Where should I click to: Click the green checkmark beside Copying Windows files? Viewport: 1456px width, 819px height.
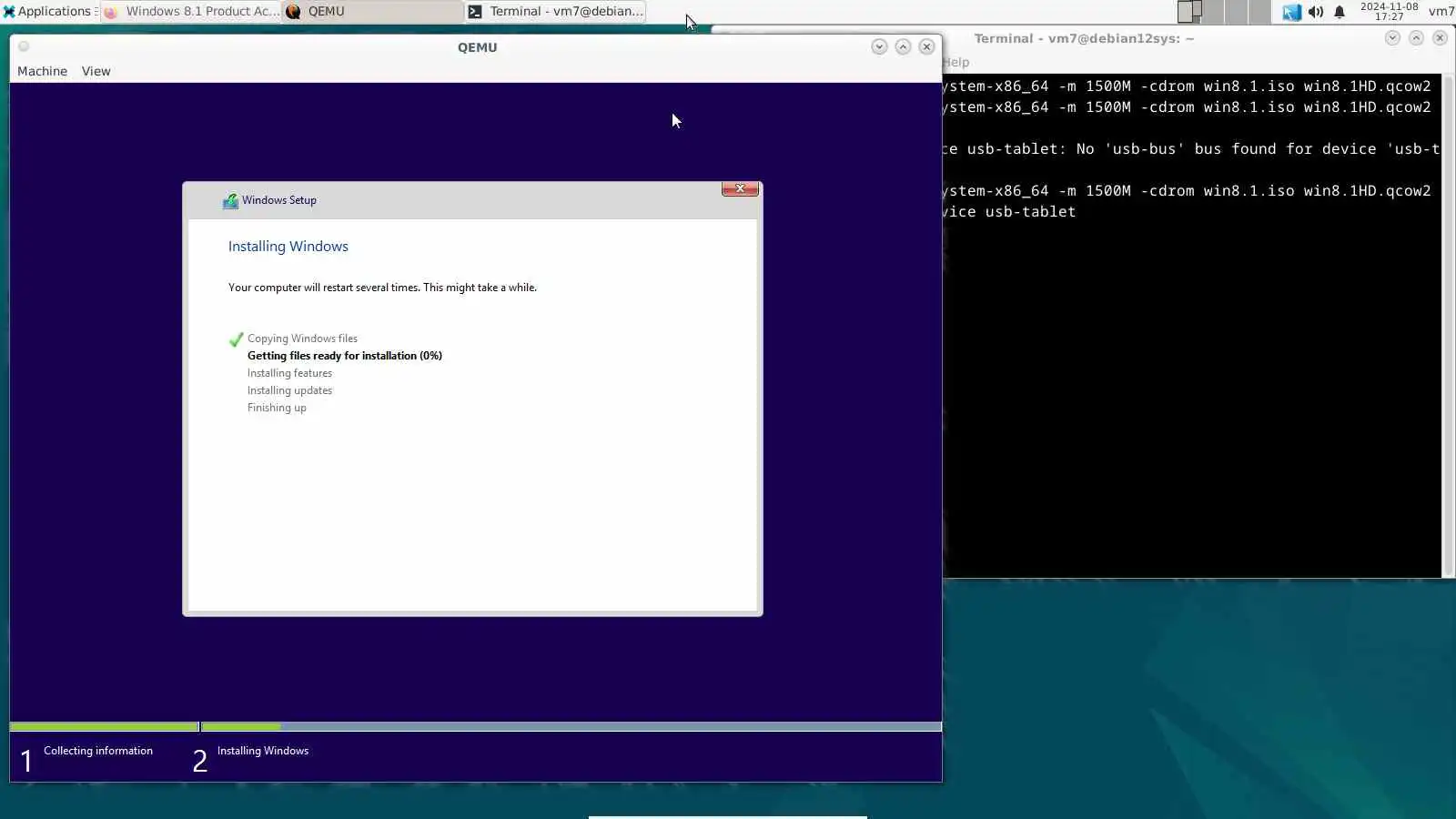tap(236, 339)
